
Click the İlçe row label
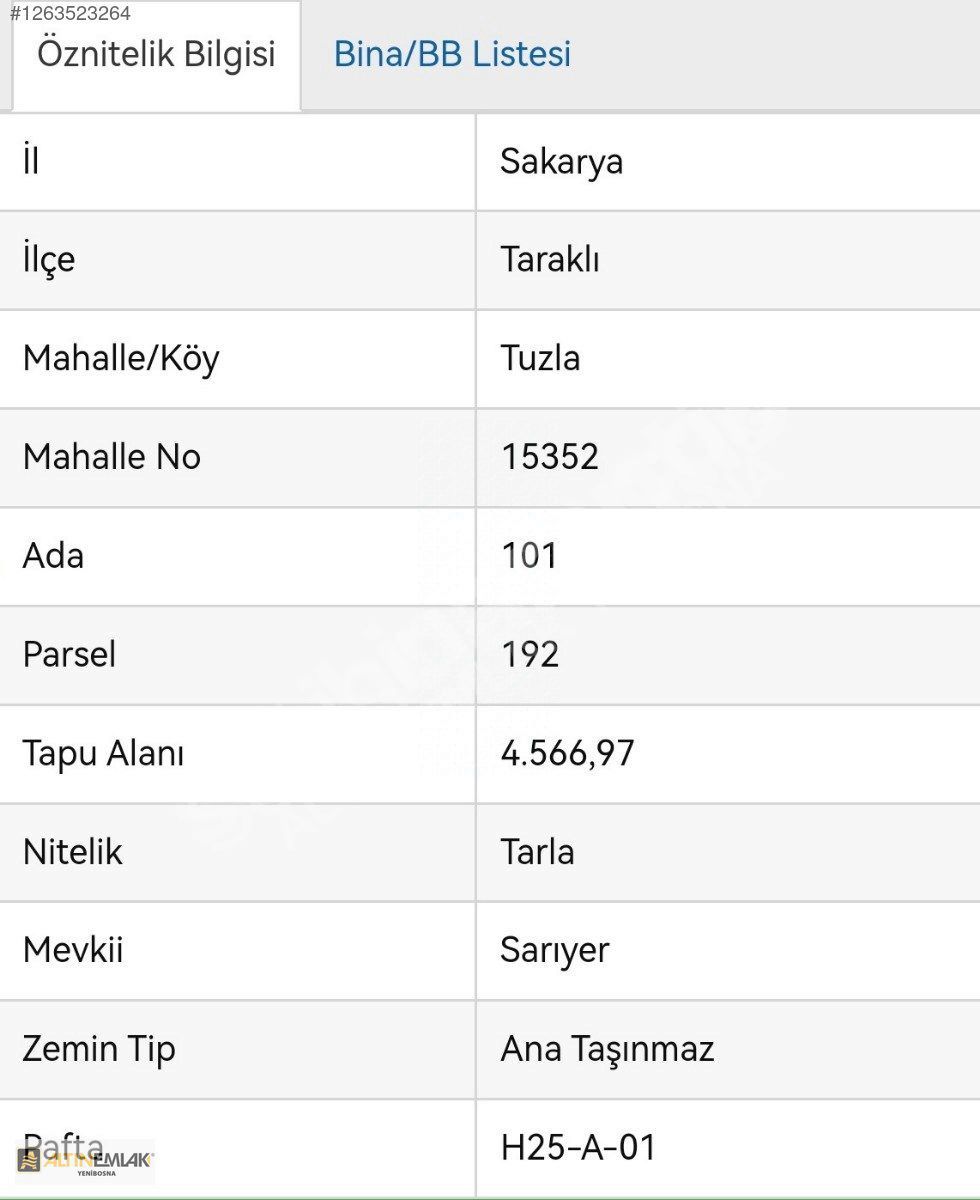49,260
